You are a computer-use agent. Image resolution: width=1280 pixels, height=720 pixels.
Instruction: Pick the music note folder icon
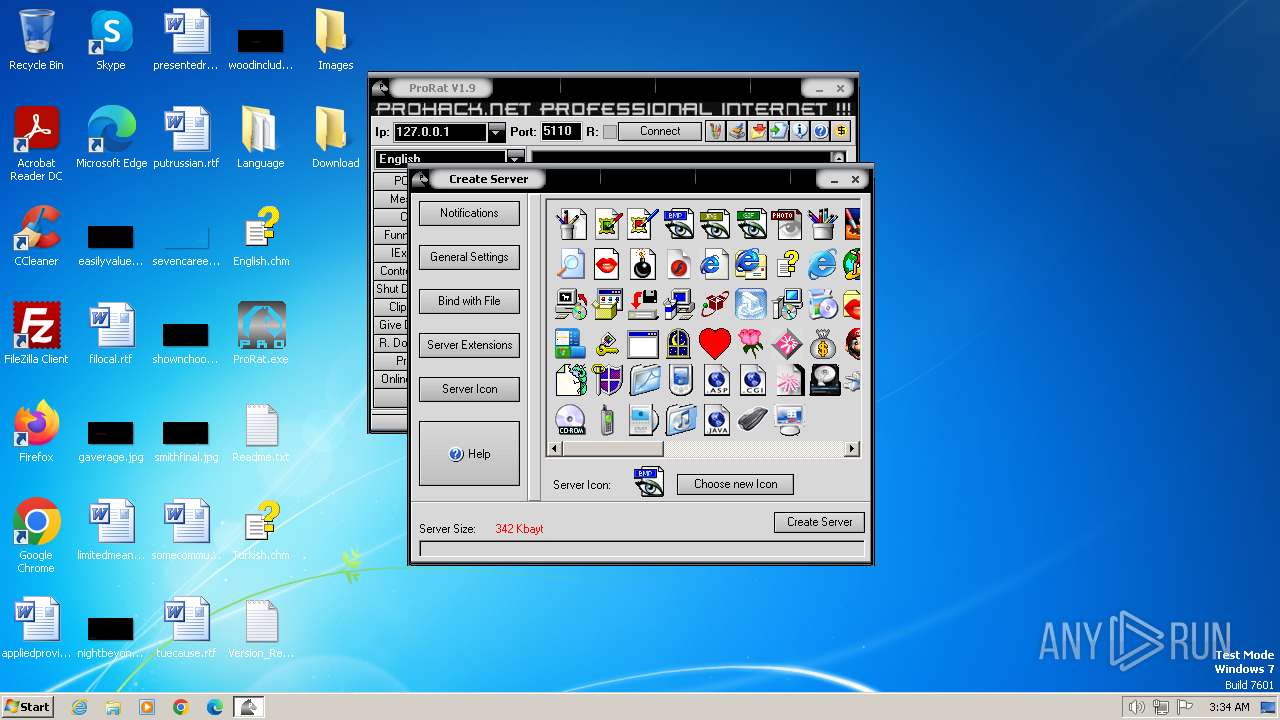coord(680,420)
